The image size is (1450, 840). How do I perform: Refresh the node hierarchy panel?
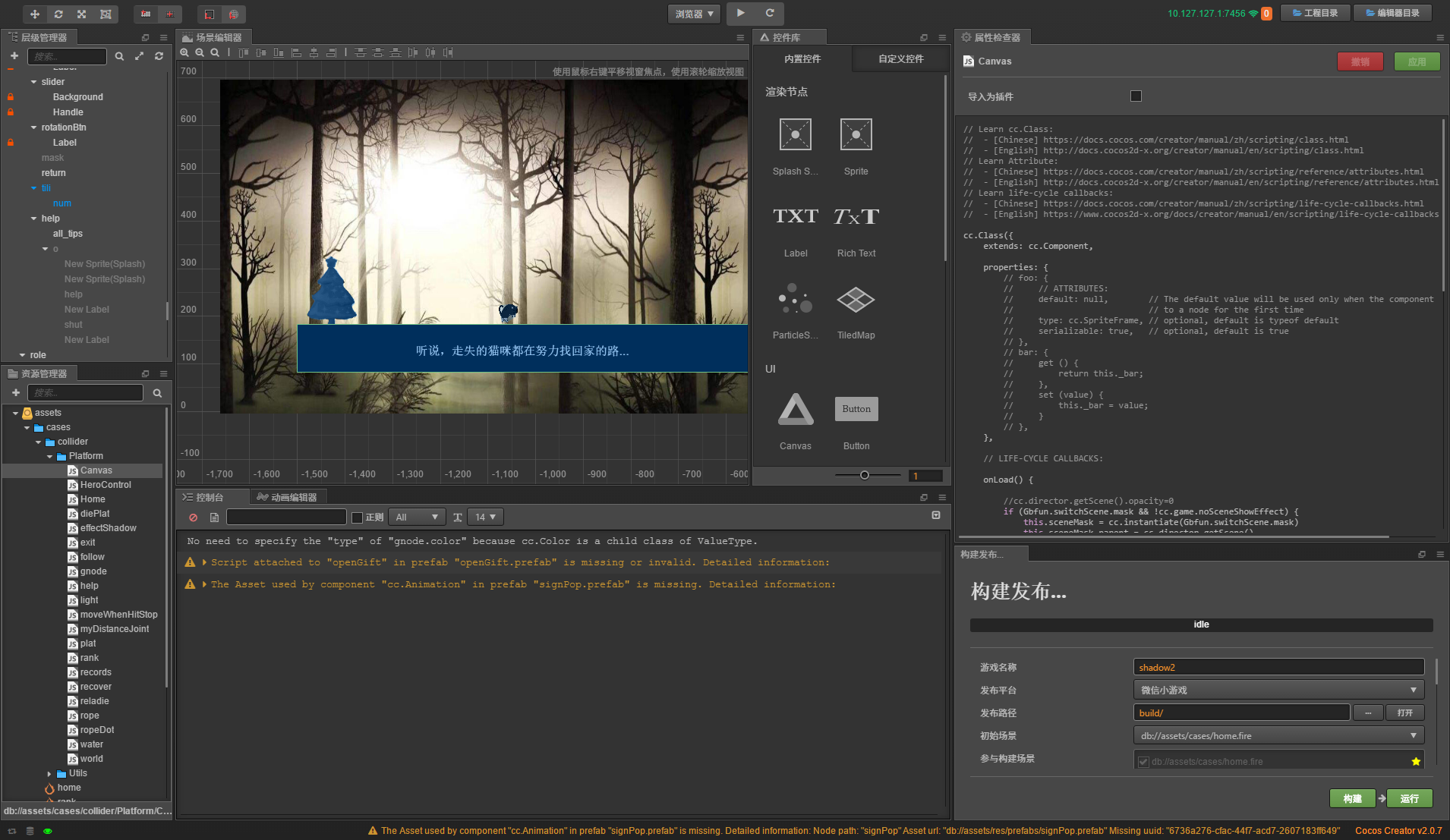click(159, 56)
